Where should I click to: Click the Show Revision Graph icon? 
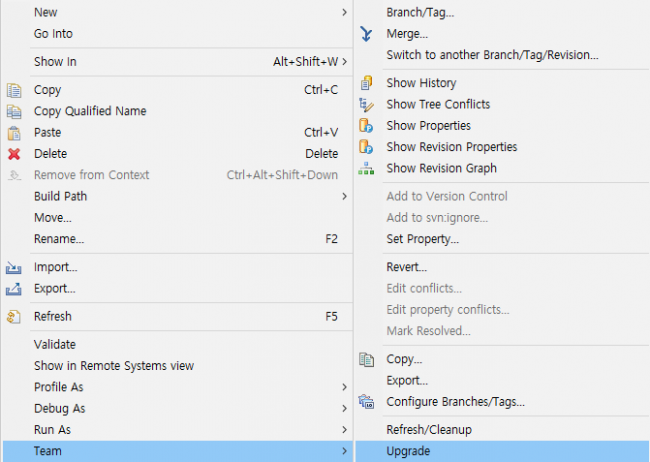(366, 168)
